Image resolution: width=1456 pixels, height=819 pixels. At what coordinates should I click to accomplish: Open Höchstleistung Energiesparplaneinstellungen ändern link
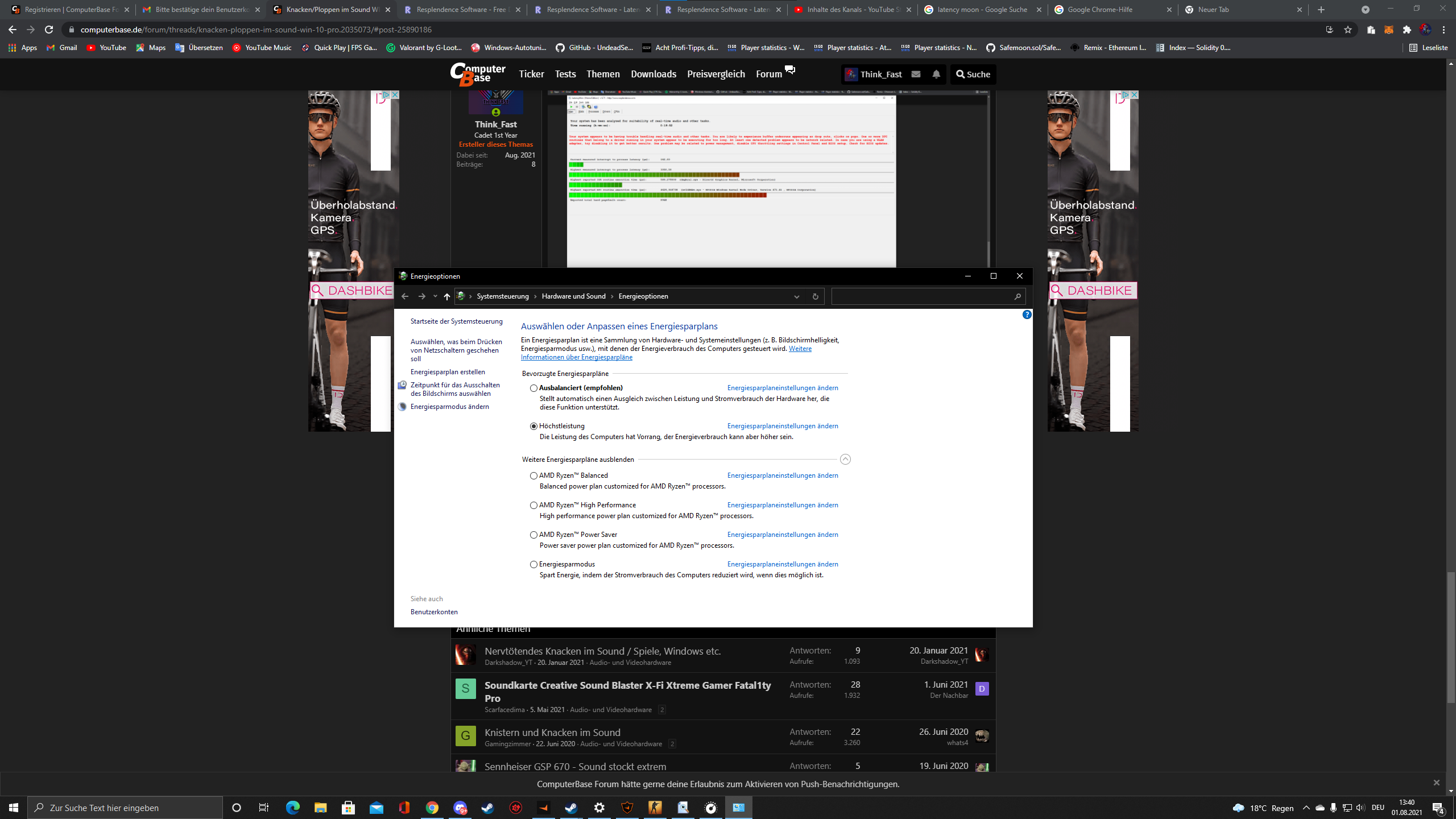tap(782, 426)
